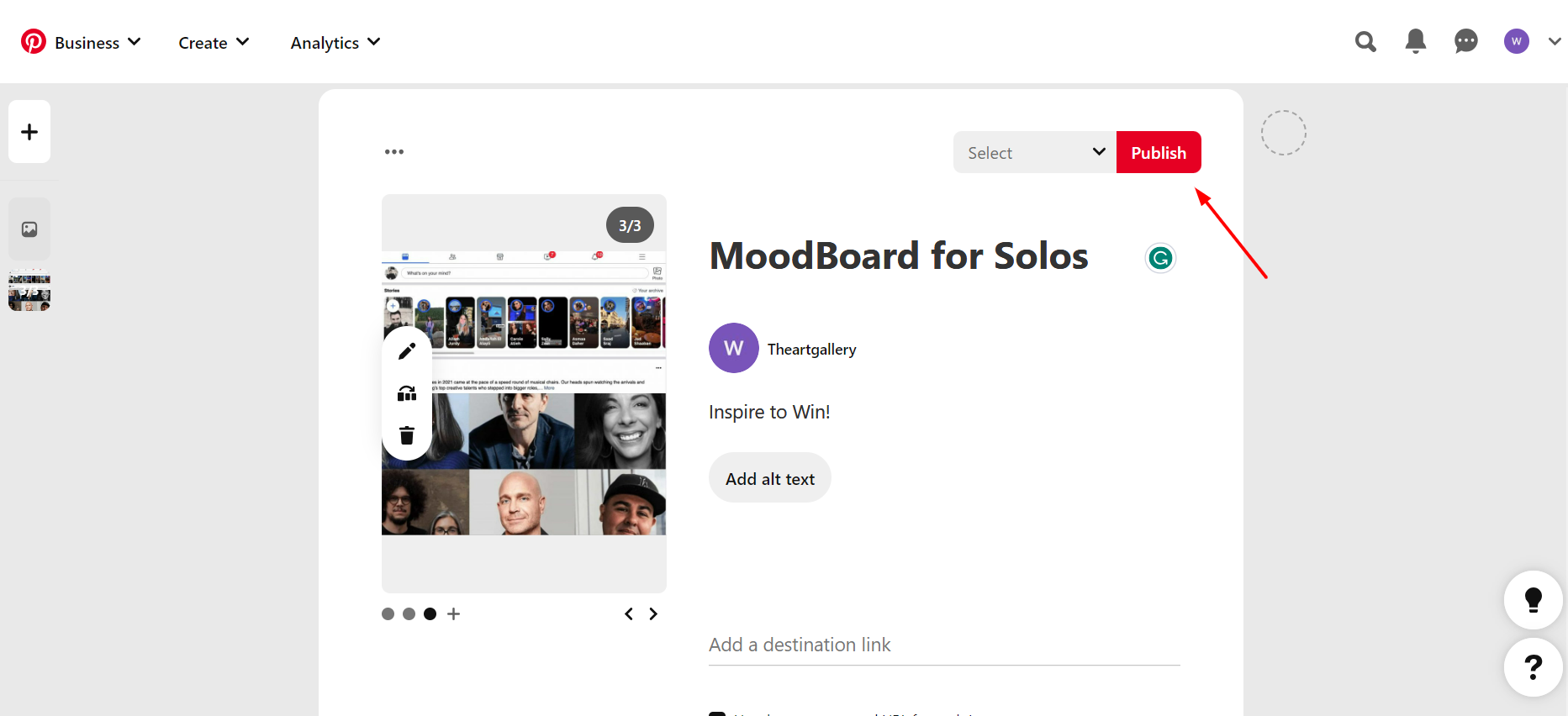Viewport: 1568px width, 716px height.
Task: Open help with question mark icon
Action: click(1533, 667)
